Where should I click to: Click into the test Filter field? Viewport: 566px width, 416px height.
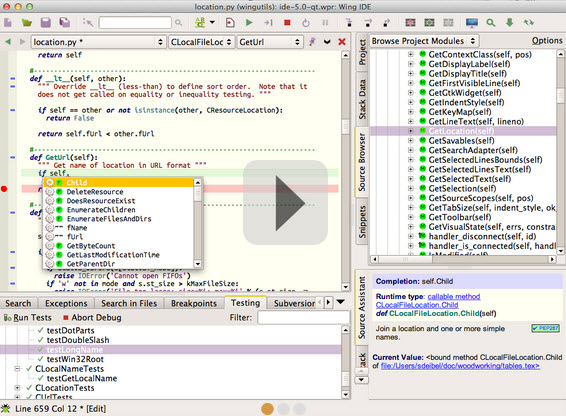click(304, 317)
